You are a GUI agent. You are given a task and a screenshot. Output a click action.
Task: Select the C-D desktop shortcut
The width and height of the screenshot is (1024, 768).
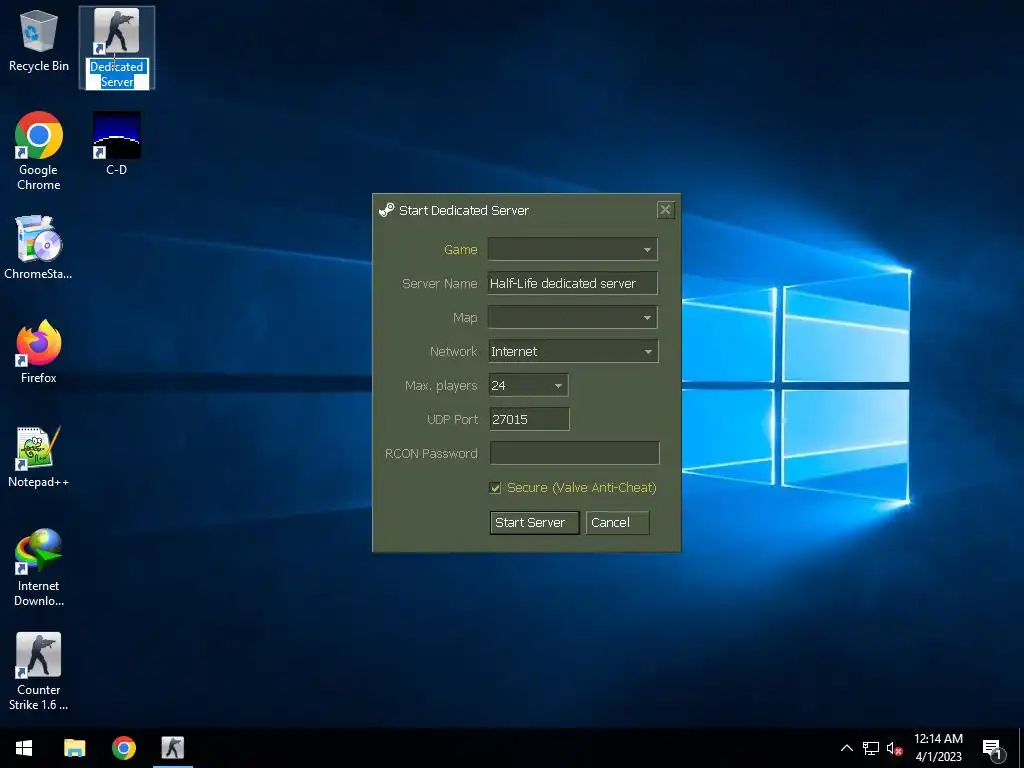click(116, 144)
